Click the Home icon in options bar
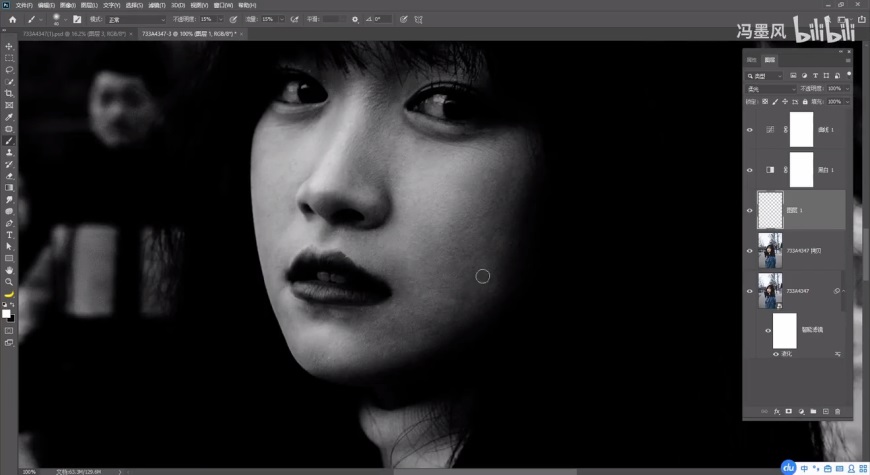The height and width of the screenshot is (475, 870). coord(12,19)
